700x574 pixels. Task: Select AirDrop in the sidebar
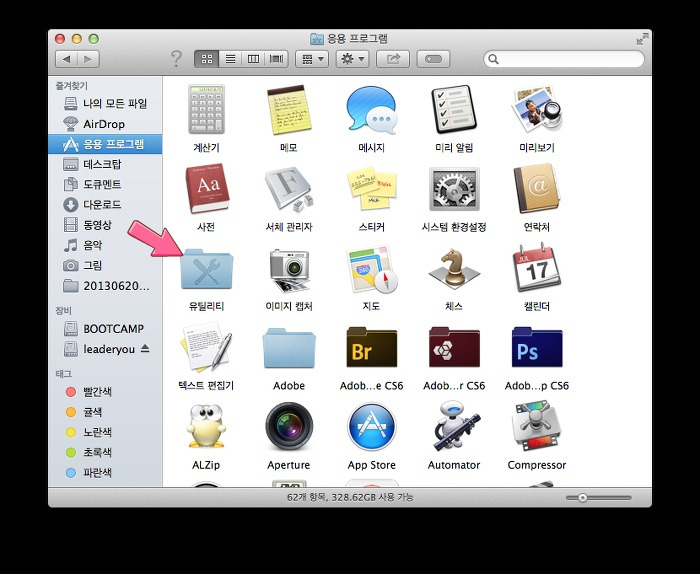coord(105,124)
